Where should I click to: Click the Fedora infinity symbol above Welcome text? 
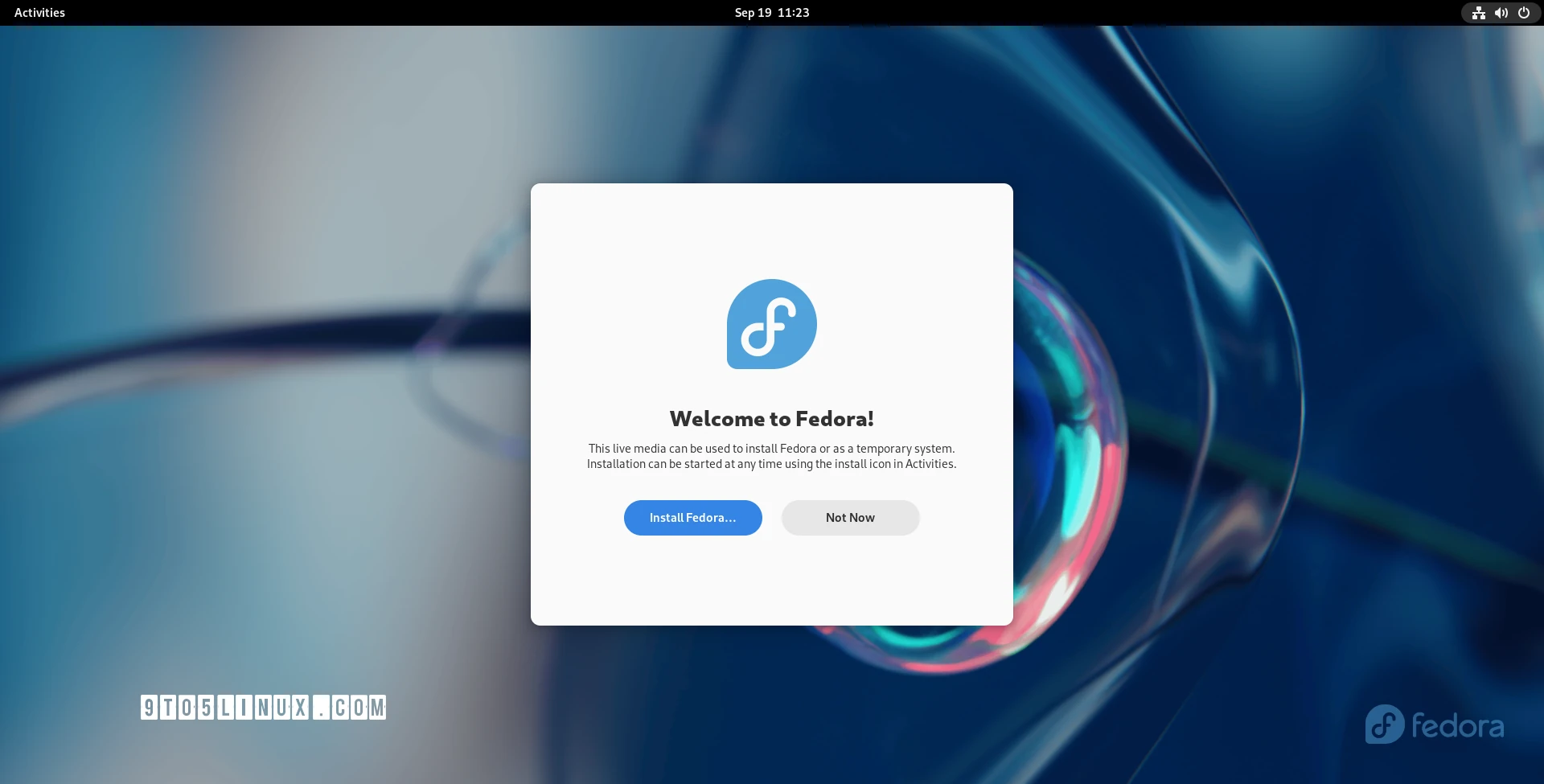(771, 324)
